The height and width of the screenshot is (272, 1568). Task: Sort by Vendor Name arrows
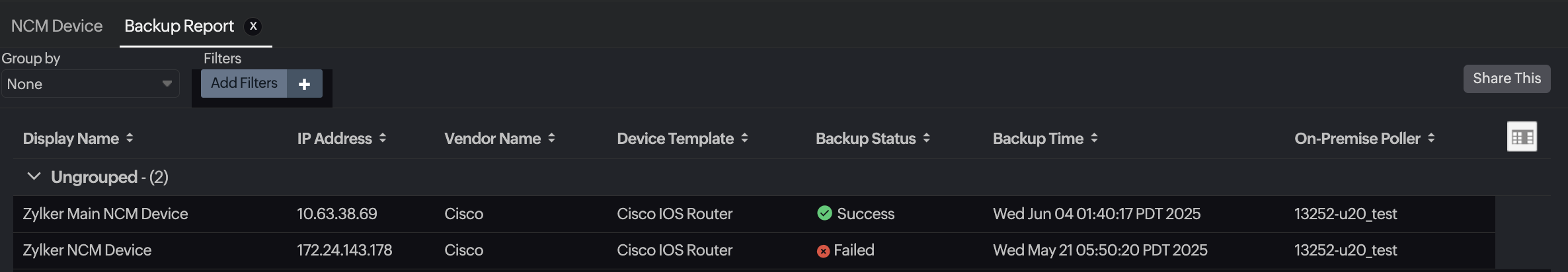click(x=551, y=138)
